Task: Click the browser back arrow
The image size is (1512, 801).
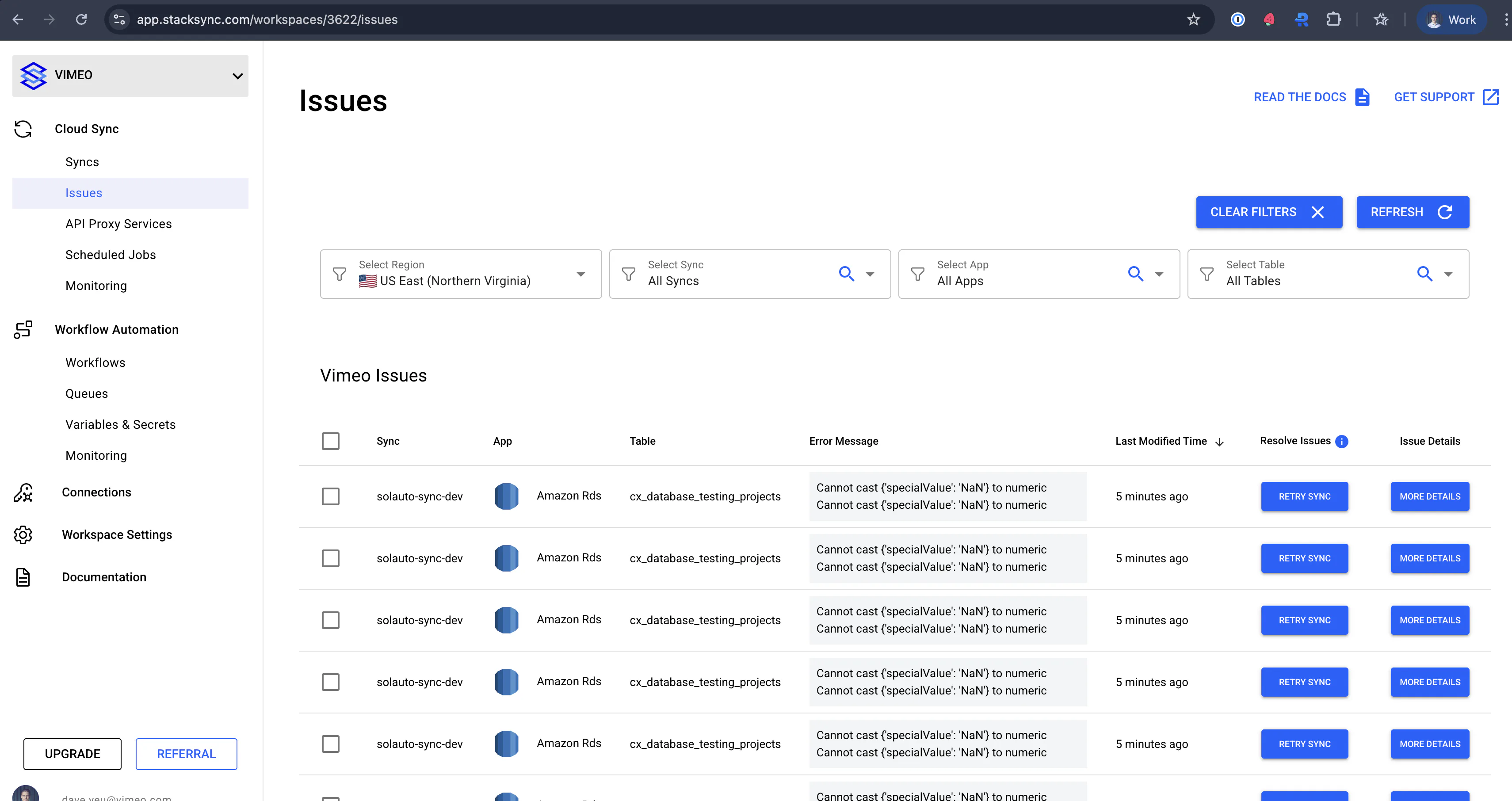Action: point(18,19)
